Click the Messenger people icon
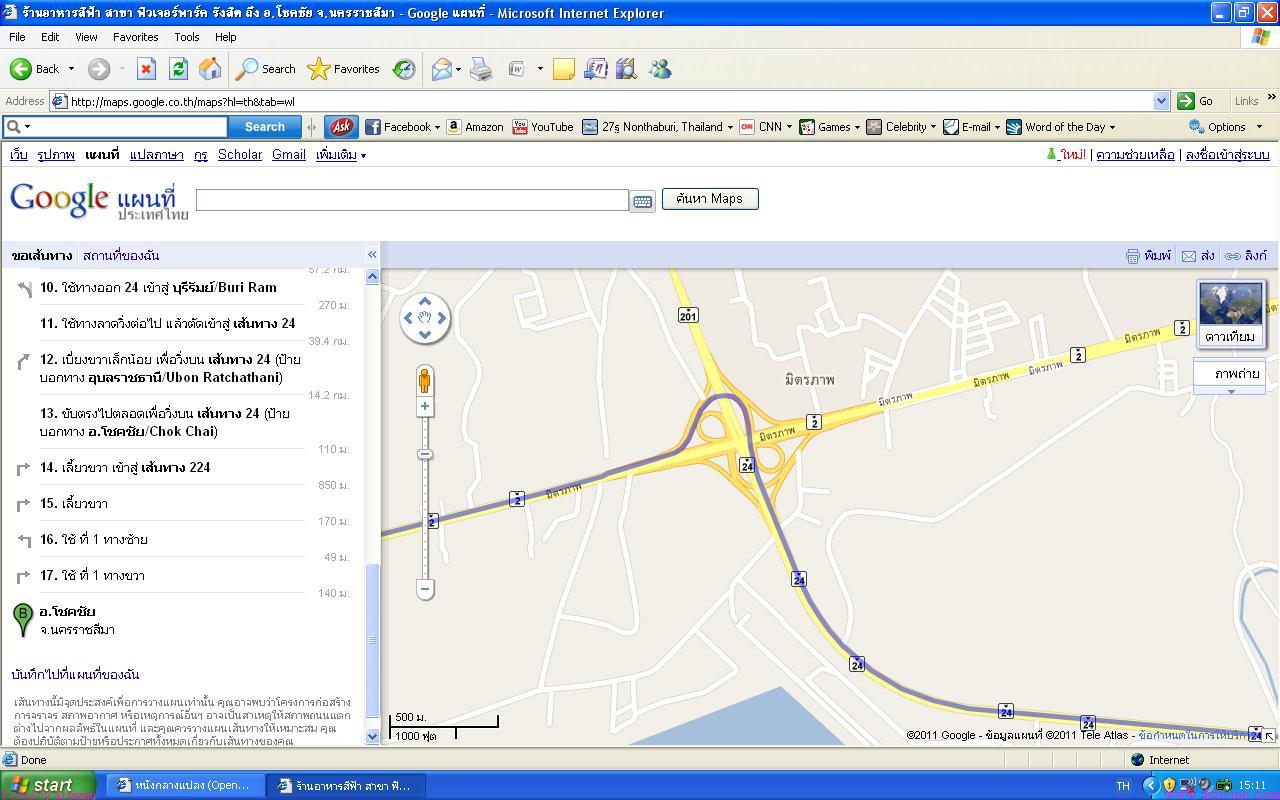The height and width of the screenshot is (800, 1280). [660, 69]
